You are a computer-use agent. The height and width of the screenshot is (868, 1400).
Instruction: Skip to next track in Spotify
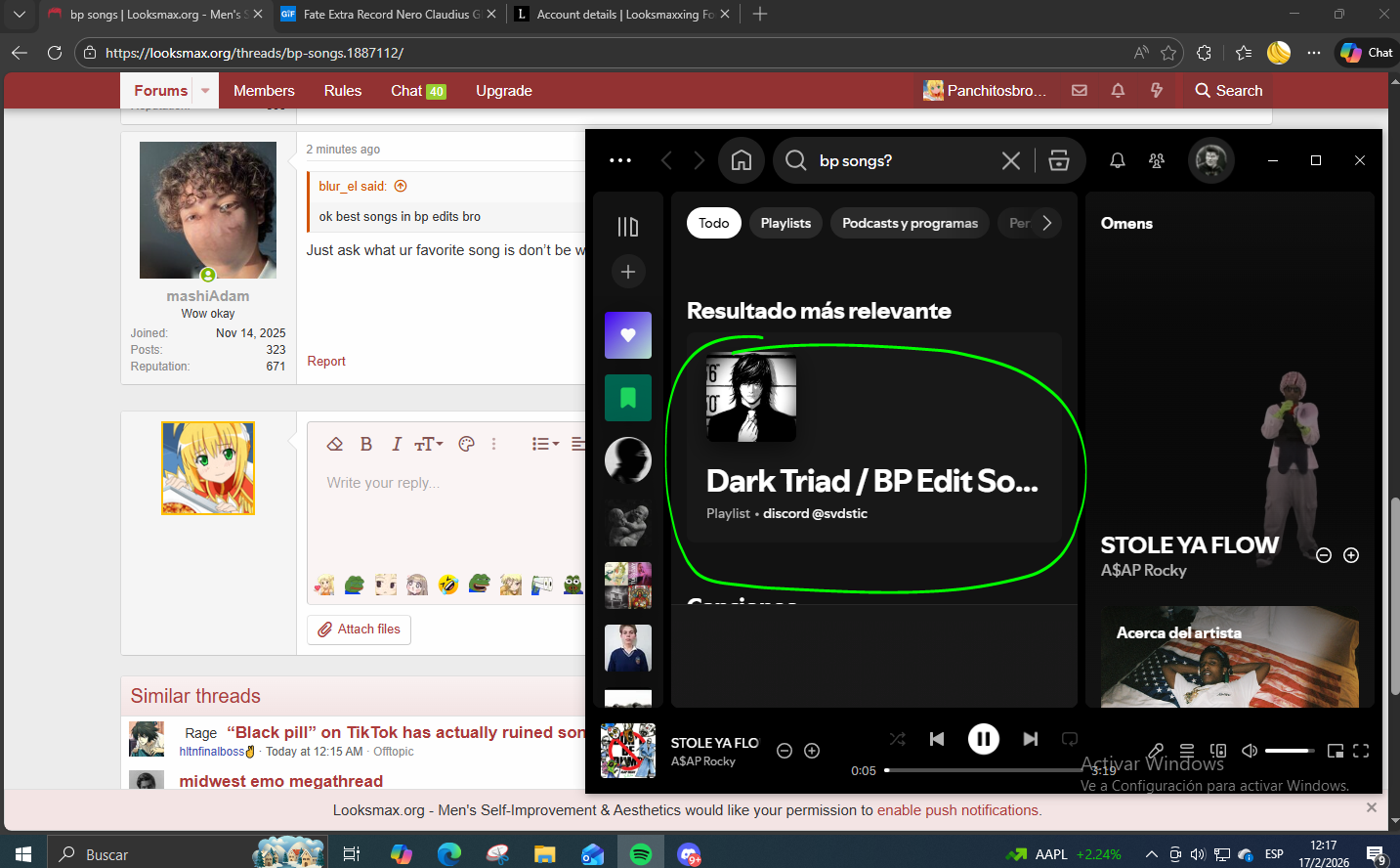(1030, 739)
